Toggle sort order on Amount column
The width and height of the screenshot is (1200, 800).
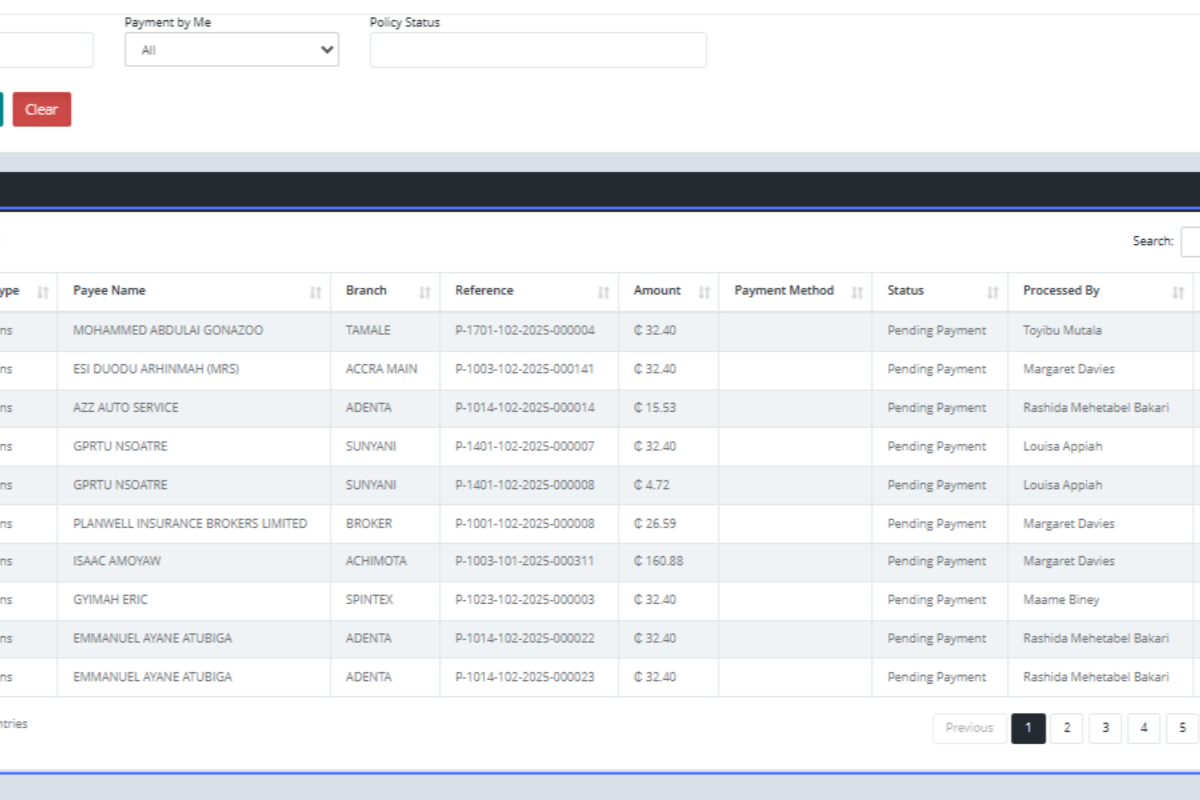pyautogui.click(x=704, y=292)
